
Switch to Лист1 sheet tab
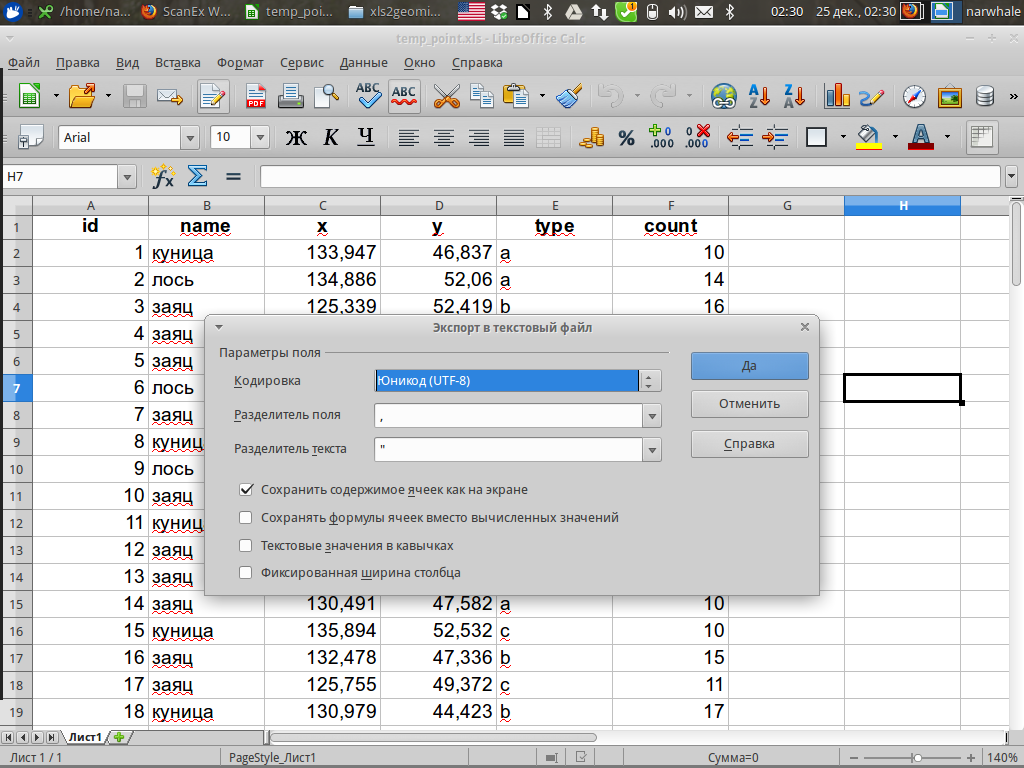coord(86,737)
